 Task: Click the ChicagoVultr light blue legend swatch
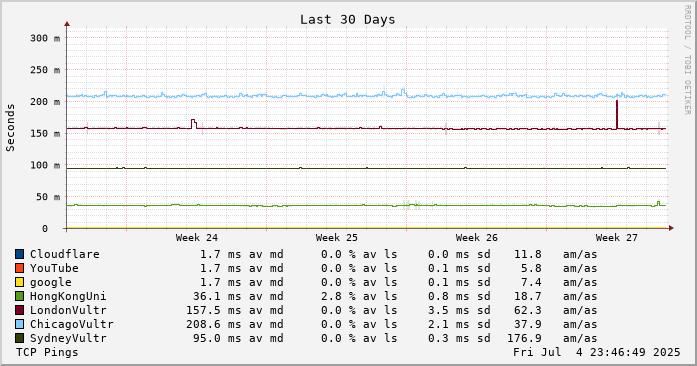click(x=20, y=324)
